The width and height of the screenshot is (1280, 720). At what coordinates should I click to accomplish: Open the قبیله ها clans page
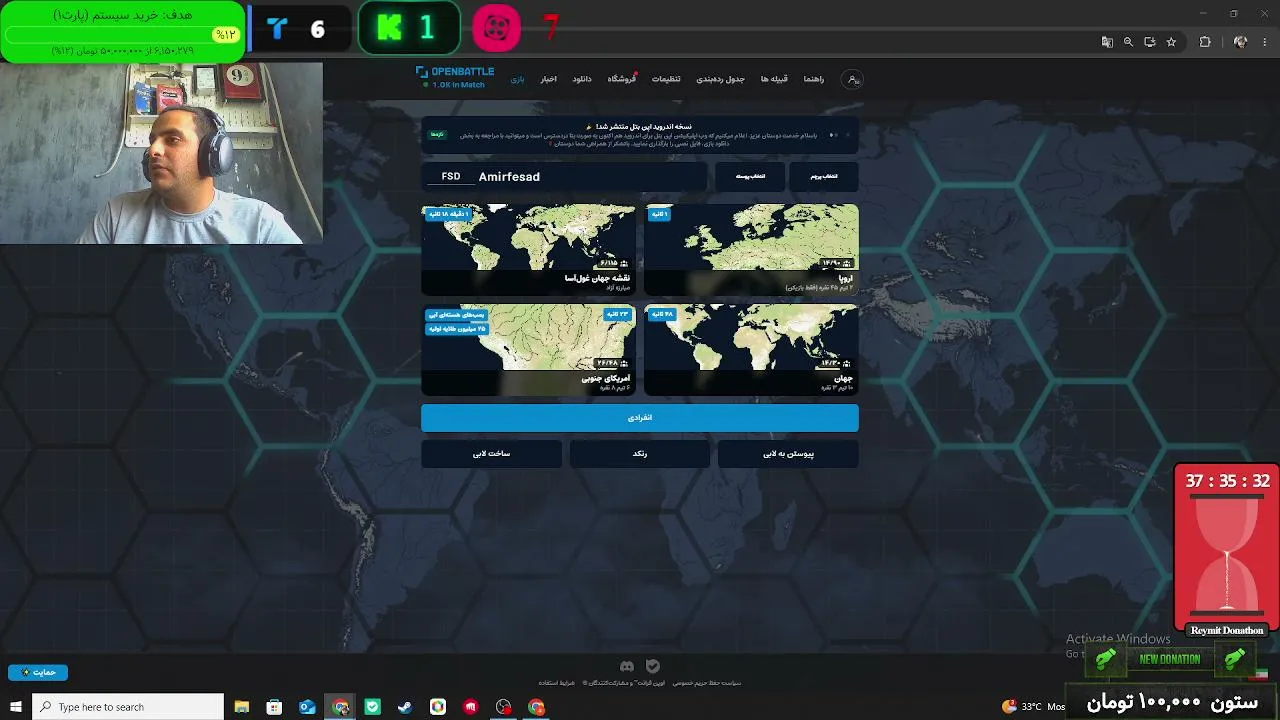(x=774, y=79)
